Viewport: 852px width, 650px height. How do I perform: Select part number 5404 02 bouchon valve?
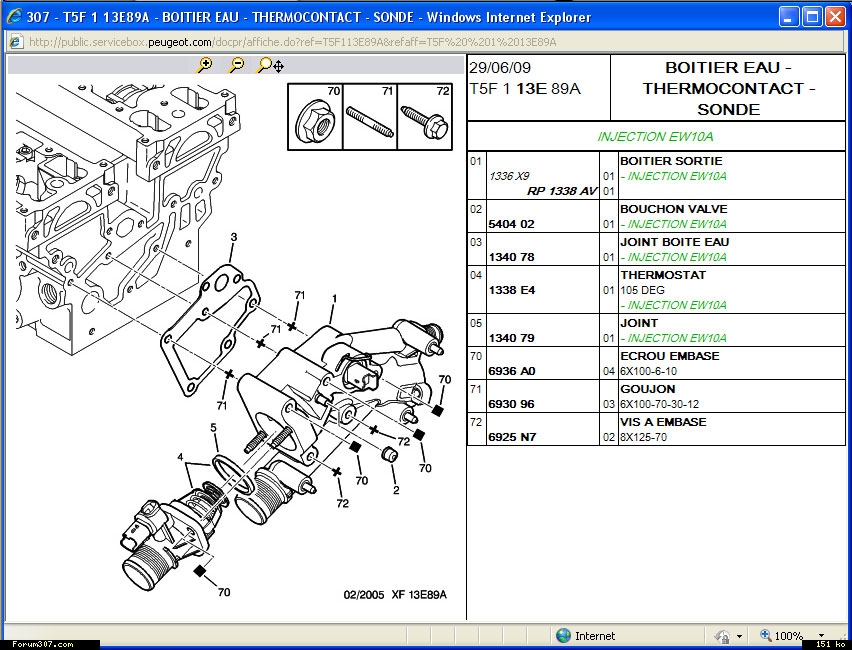512,224
